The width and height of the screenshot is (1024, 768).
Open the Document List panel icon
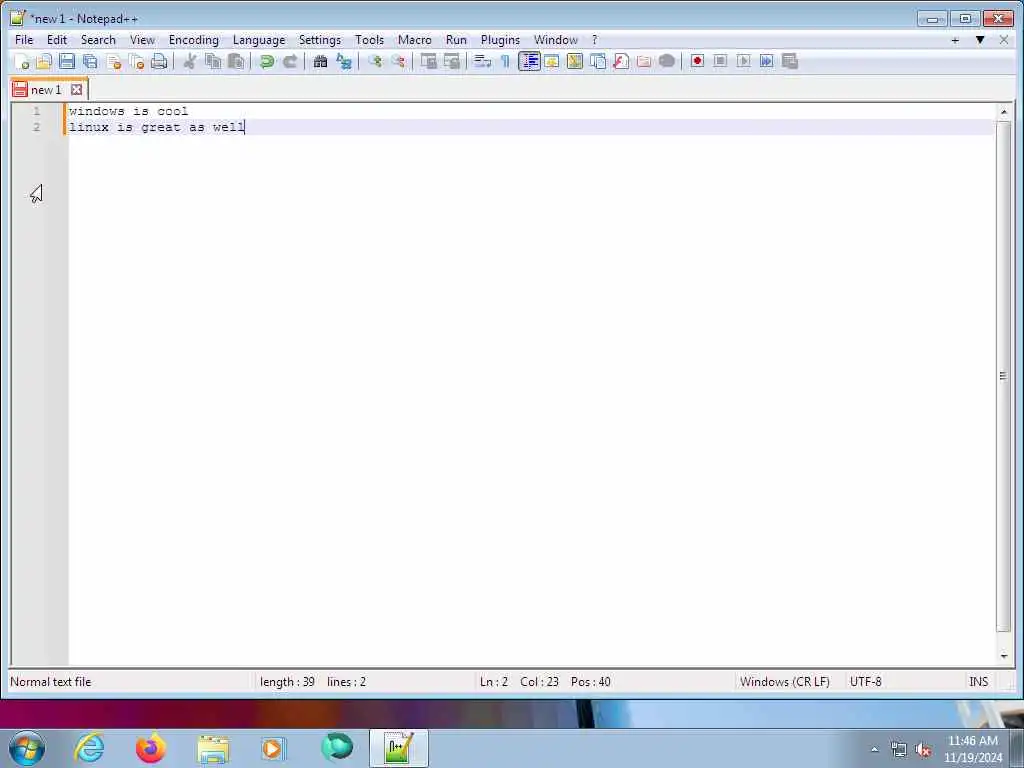pos(598,62)
